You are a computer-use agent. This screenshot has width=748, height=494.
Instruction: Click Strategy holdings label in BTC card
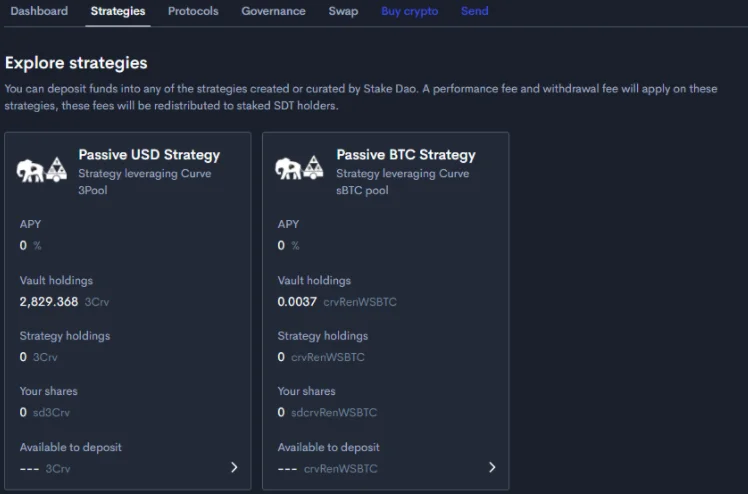[x=323, y=336]
